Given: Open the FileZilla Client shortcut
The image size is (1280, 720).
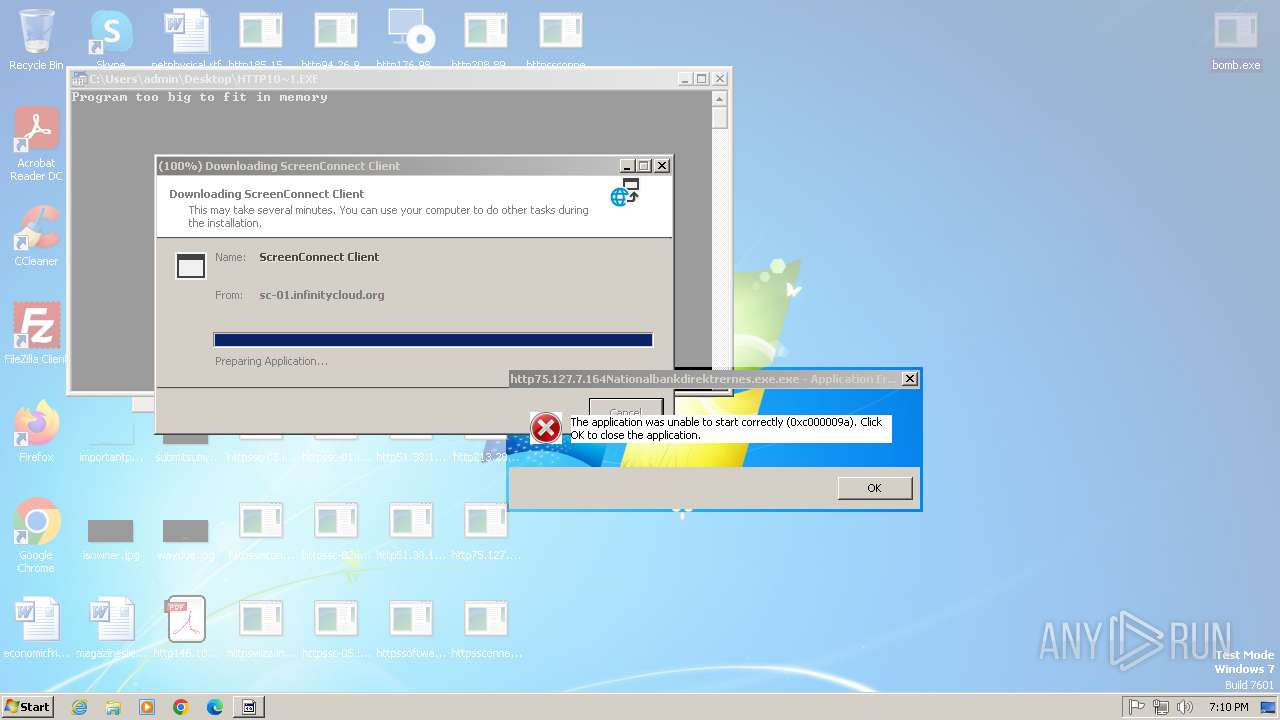Looking at the screenshot, I should click(x=37, y=331).
